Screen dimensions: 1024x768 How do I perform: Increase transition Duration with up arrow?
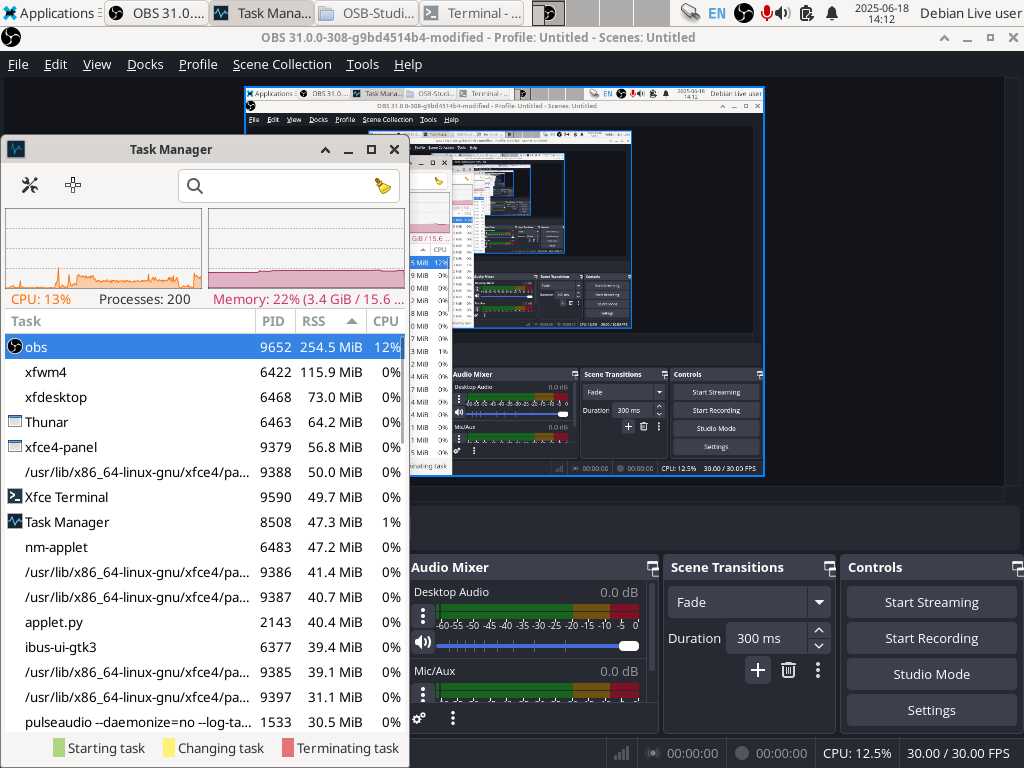(x=819, y=630)
